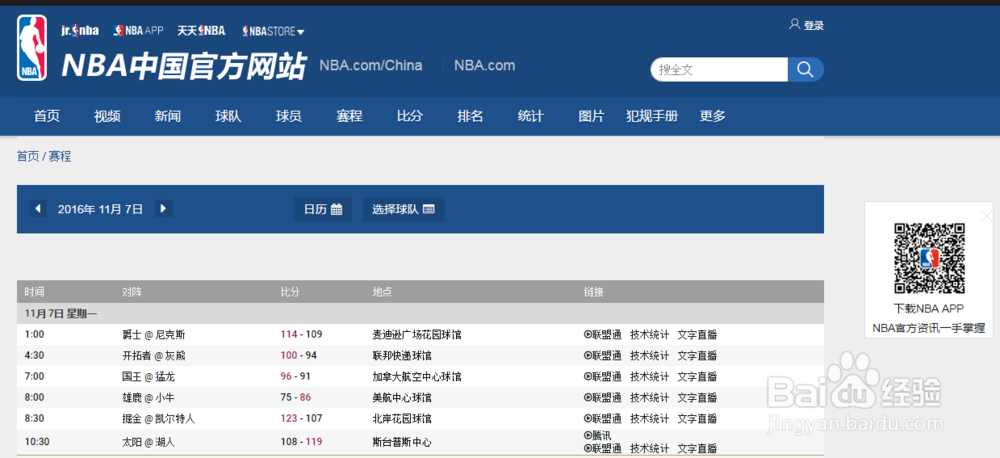Open the 视频 menu item
Screen dimensions: 1000x458
point(107,116)
